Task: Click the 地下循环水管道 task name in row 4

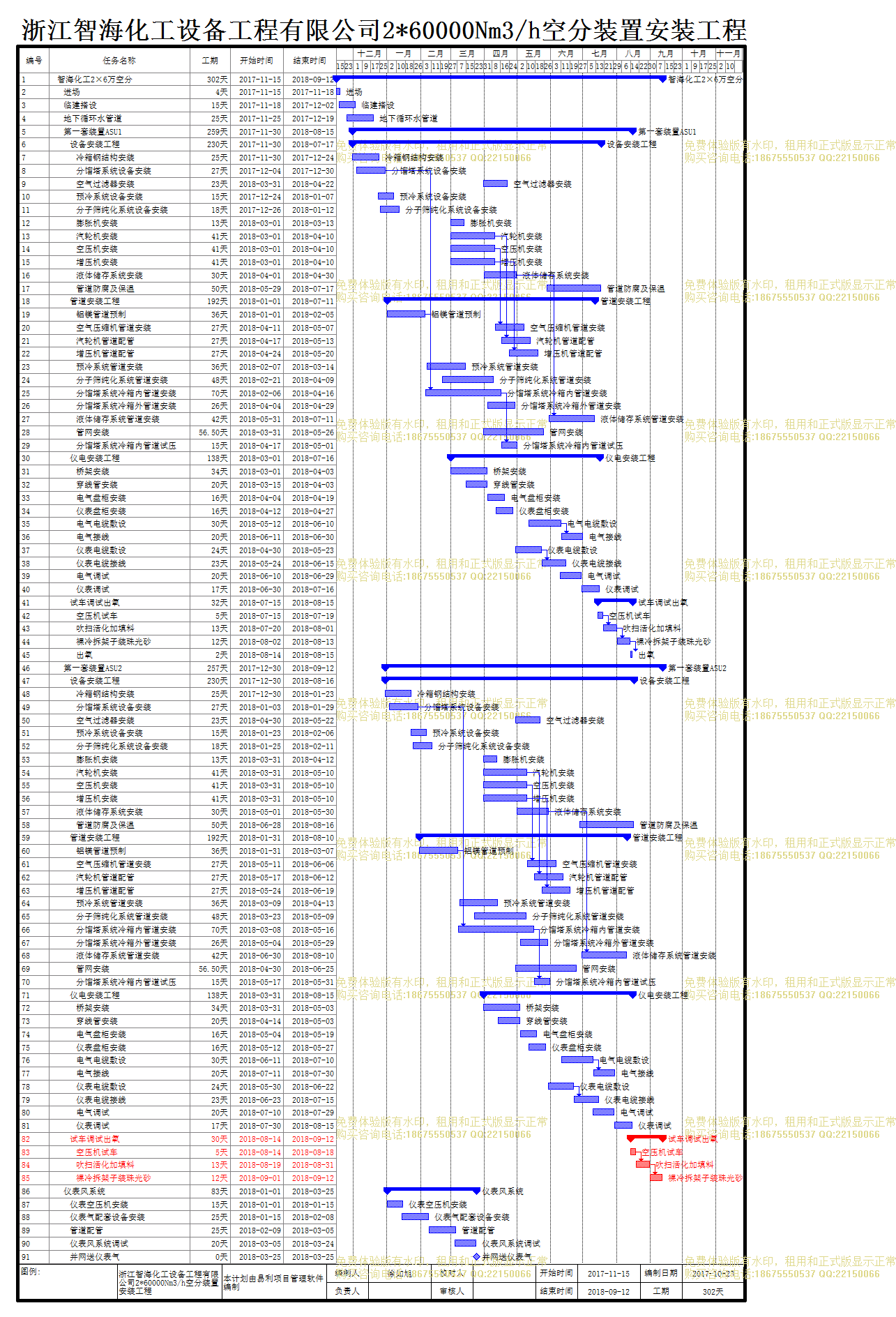Action: (x=93, y=119)
